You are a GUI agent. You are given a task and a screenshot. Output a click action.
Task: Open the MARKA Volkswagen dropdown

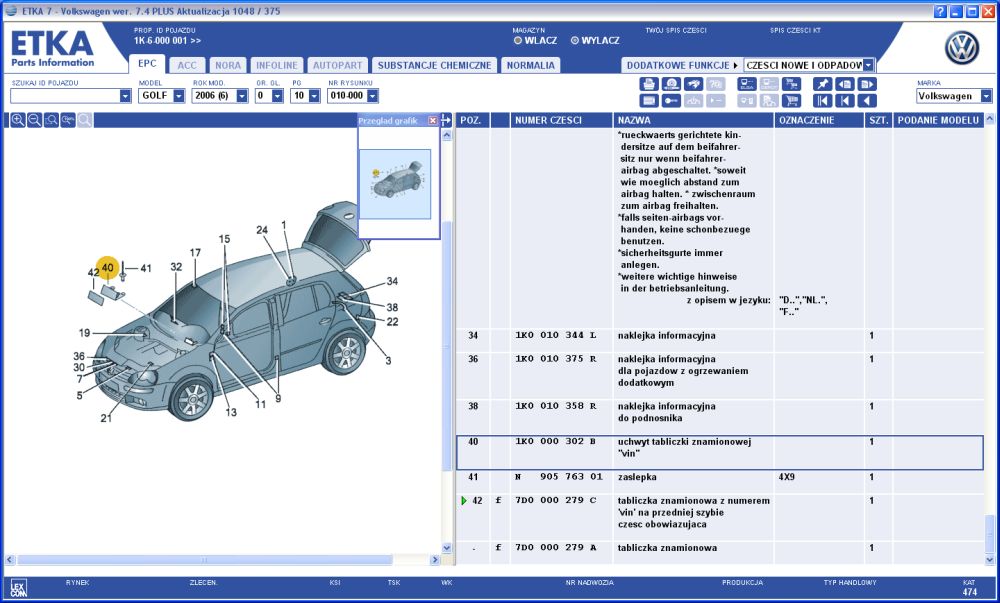[x=987, y=96]
